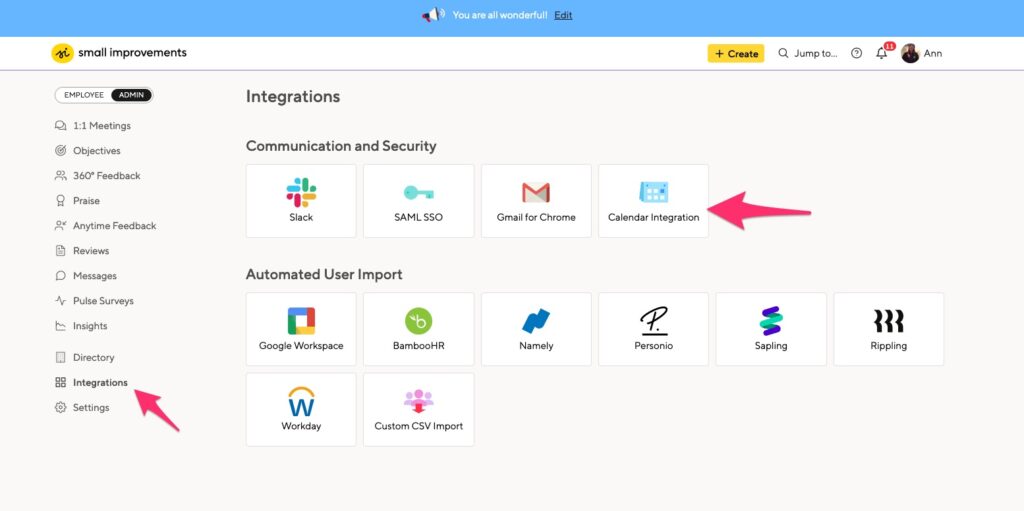Open the Directory page
This screenshot has height=511, width=1024.
coord(93,357)
